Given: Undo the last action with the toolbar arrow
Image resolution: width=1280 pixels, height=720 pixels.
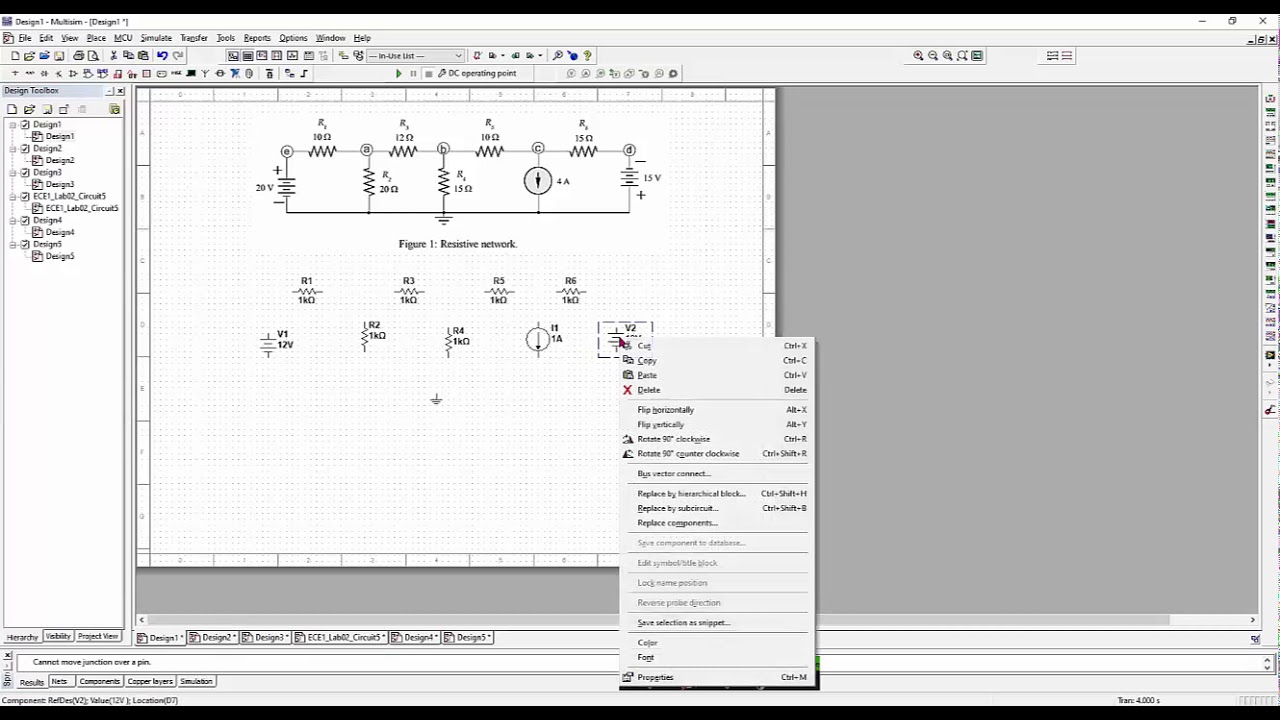Looking at the screenshot, I should tap(162, 56).
